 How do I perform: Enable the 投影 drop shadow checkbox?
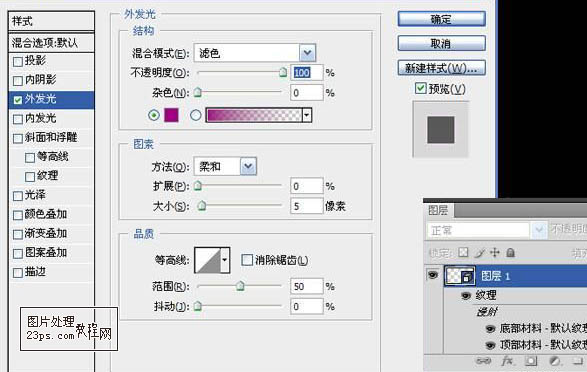18,61
